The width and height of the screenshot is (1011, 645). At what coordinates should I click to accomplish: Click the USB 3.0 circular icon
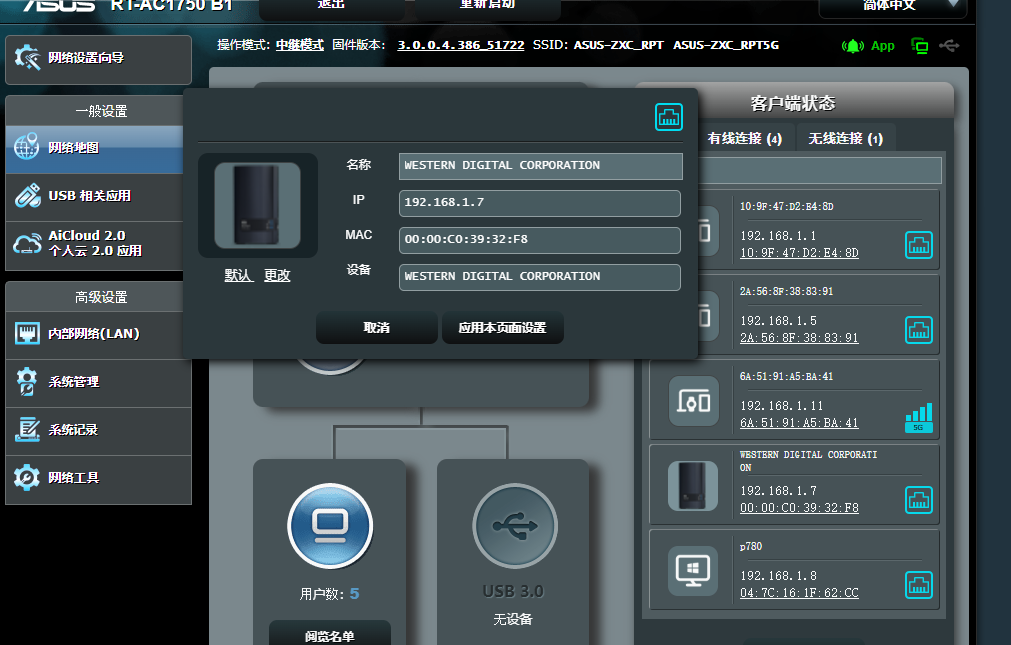point(515,526)
